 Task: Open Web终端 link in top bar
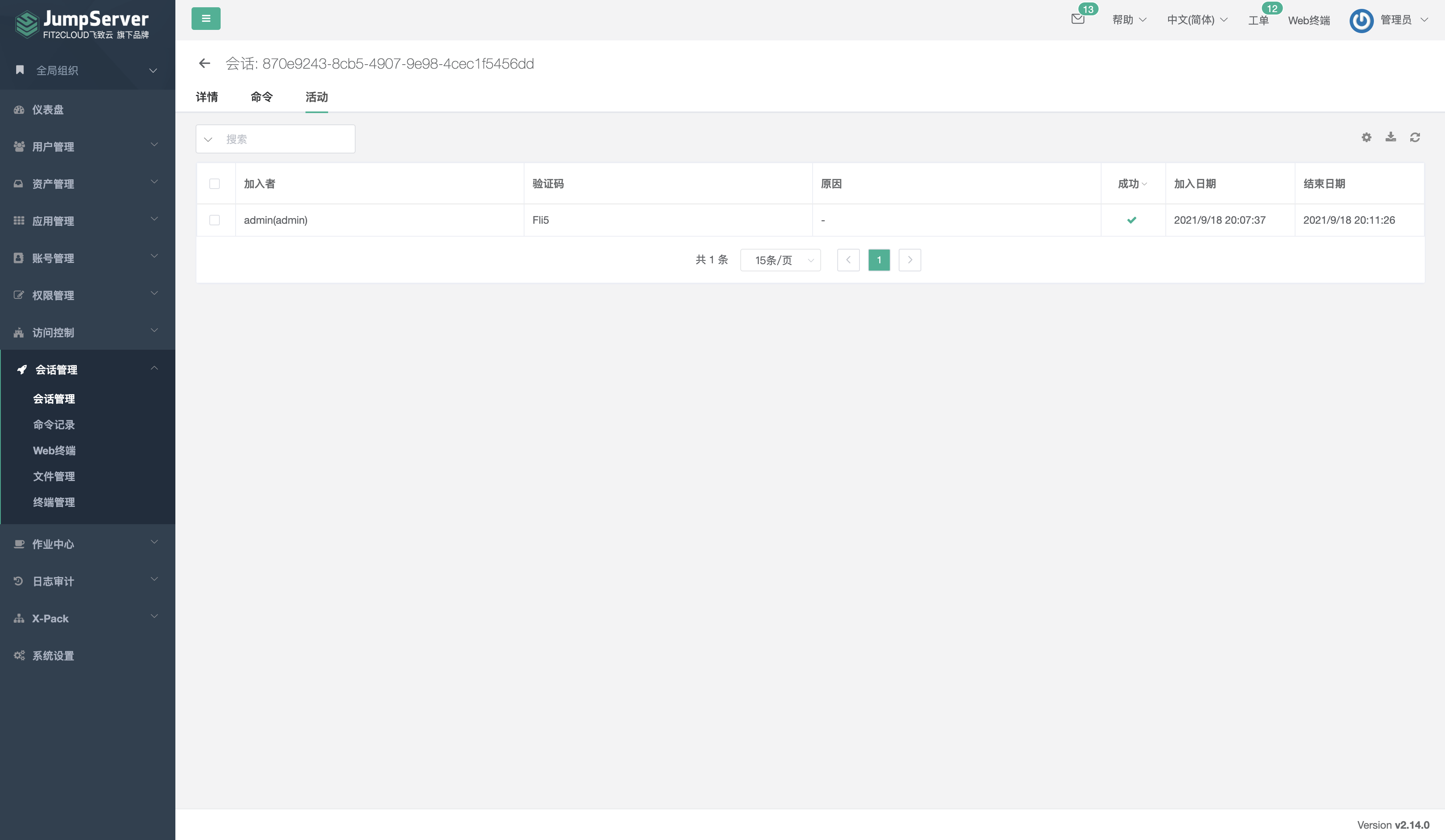[1308, 21]
